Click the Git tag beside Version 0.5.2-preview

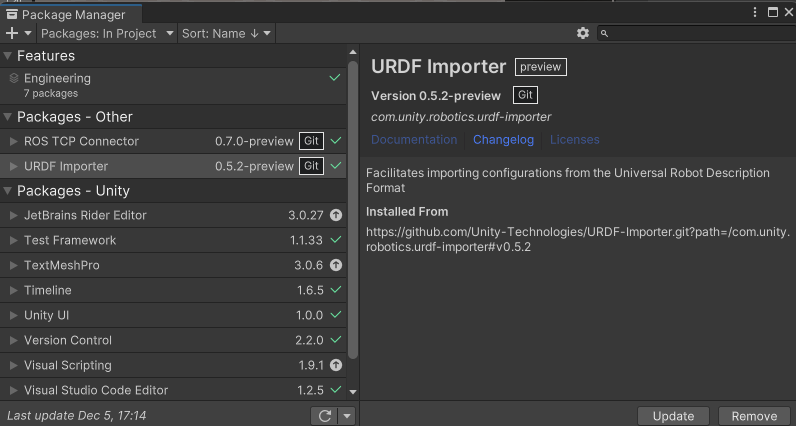[x=525, y=95]
